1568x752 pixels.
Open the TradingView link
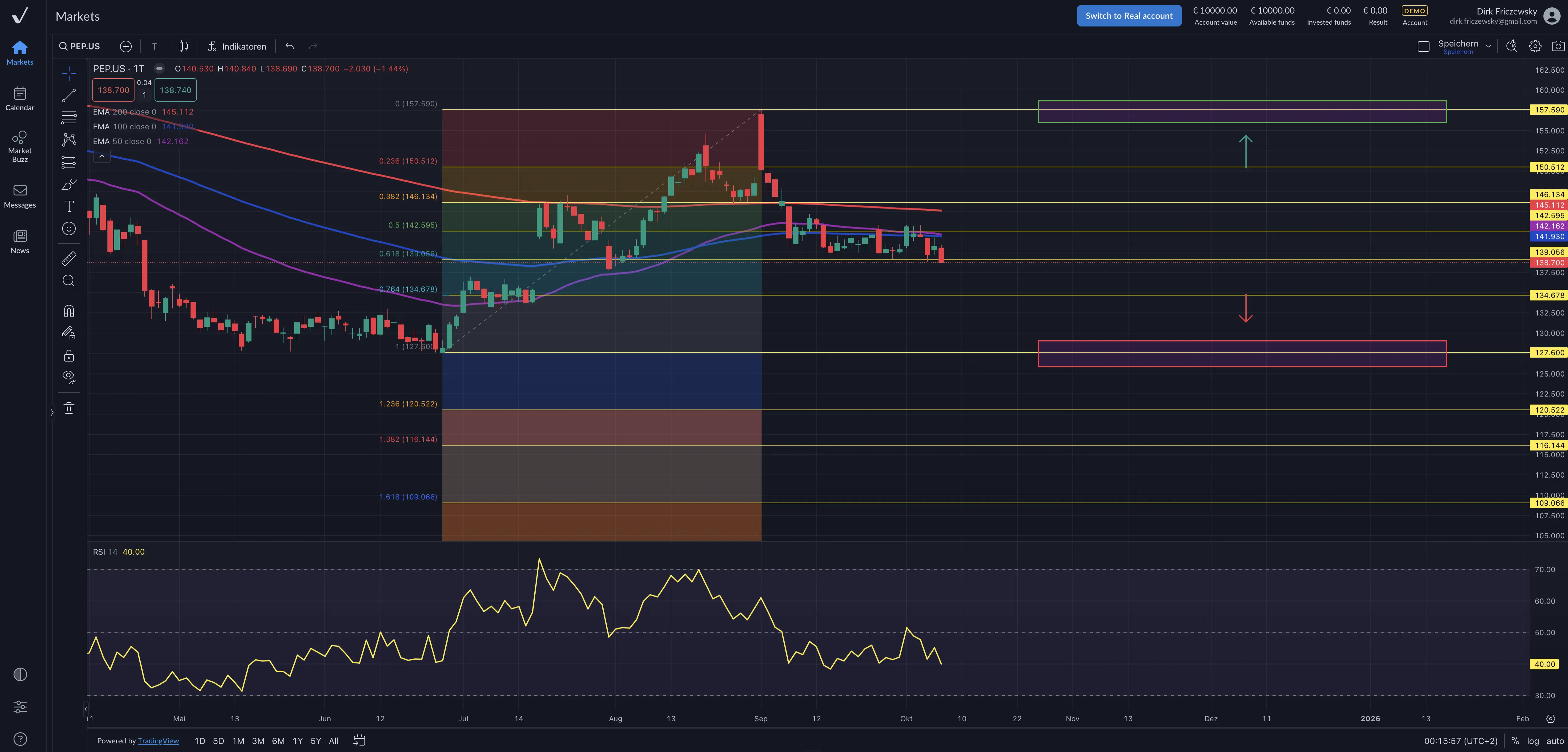pyautogui.click(x=158, y=741)
